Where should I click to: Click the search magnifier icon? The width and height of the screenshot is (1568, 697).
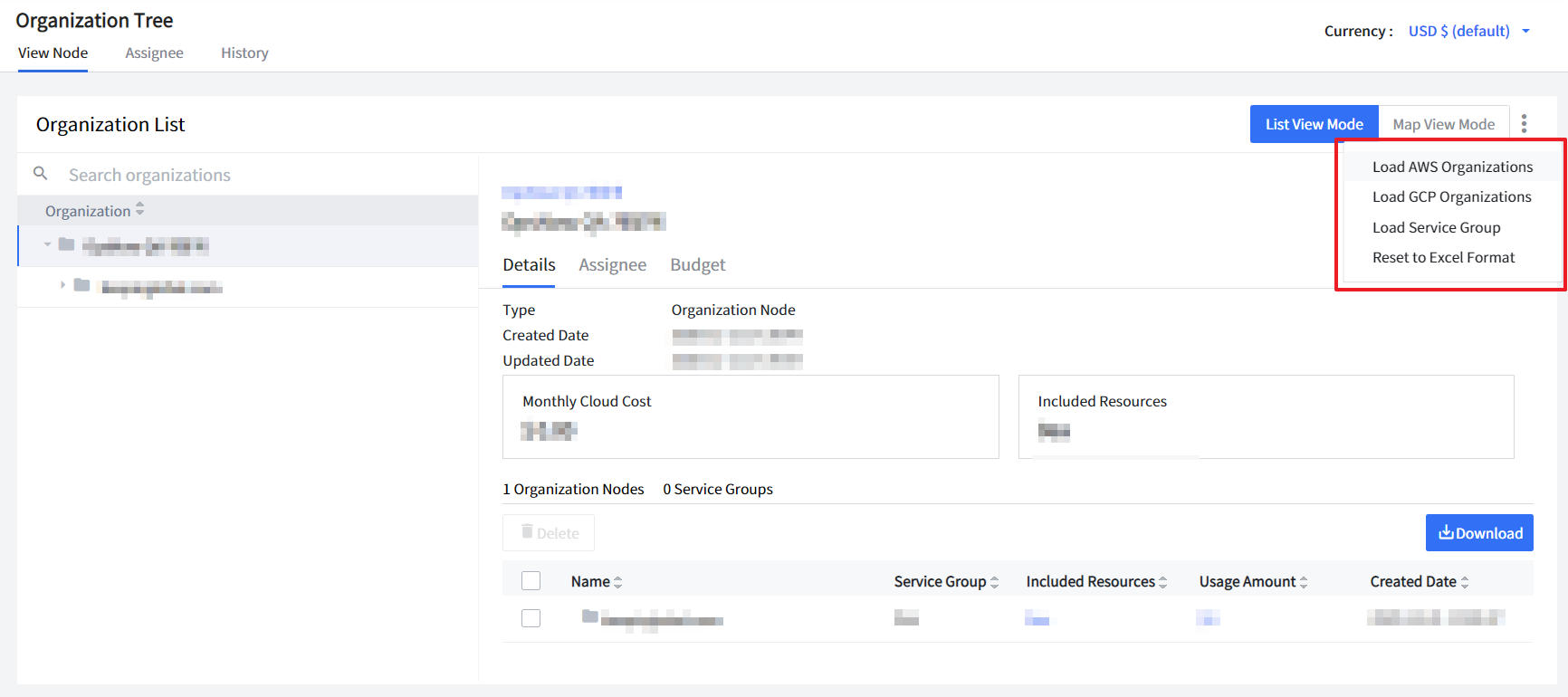tap(41, 174)
